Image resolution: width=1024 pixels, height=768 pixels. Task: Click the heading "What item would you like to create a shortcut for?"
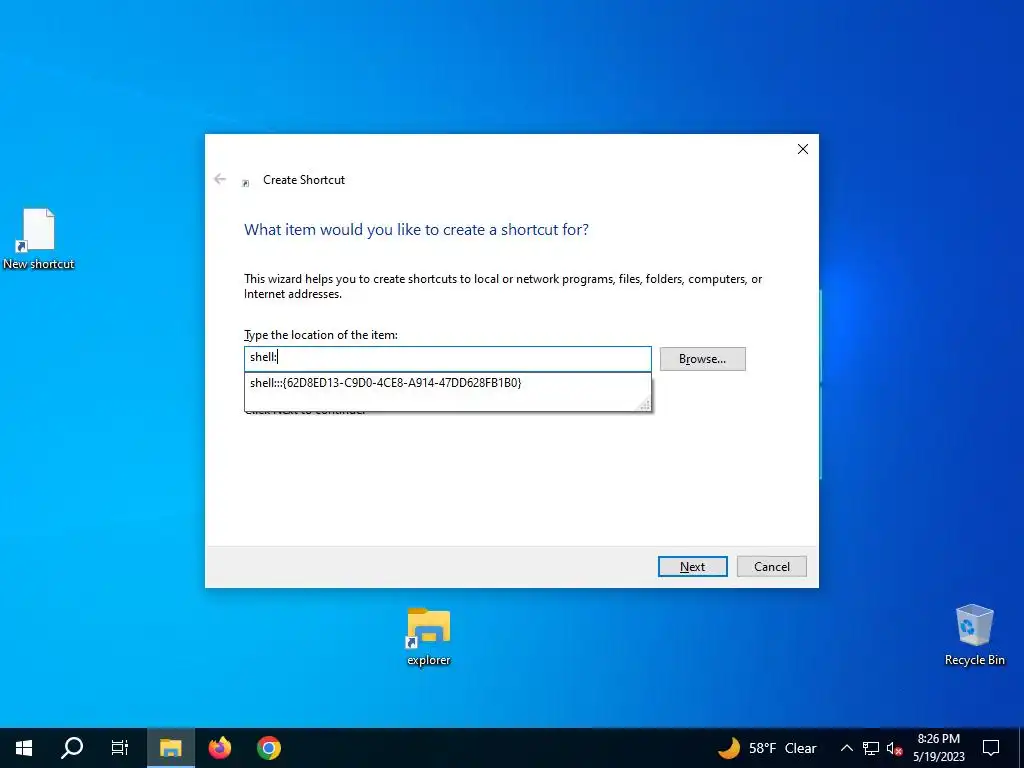pyautogui.click(x=416, y=230)
